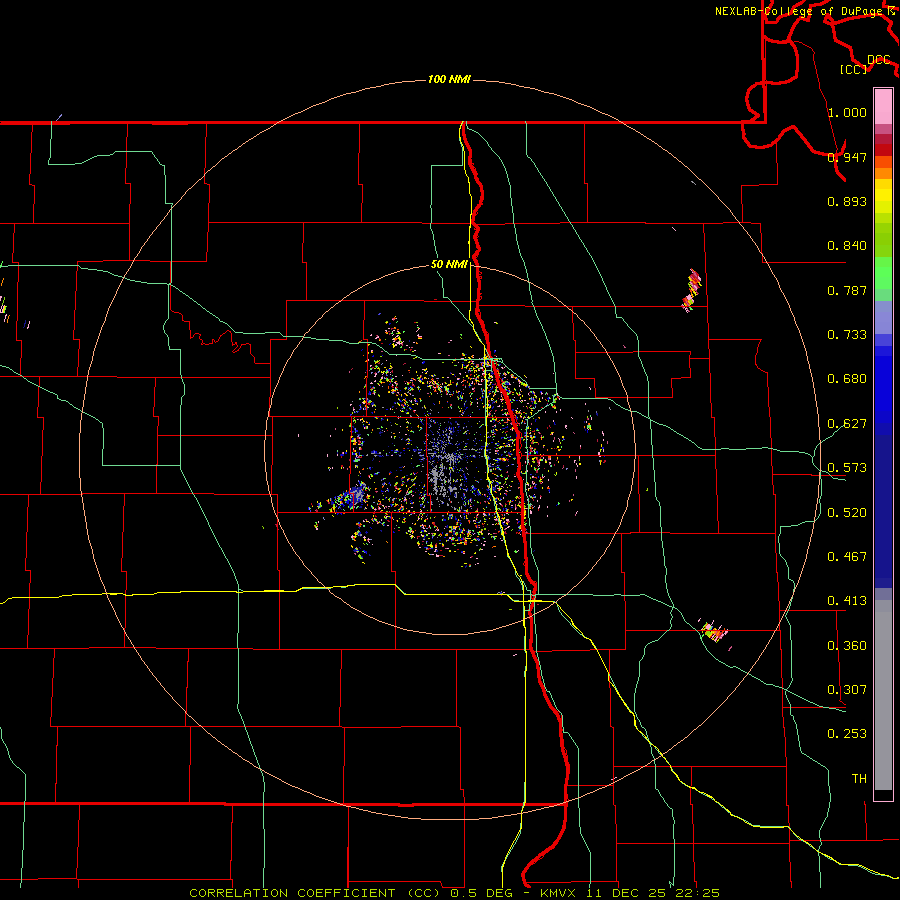
Task: Click the 0.680 legend value
Action: [847, 379]
